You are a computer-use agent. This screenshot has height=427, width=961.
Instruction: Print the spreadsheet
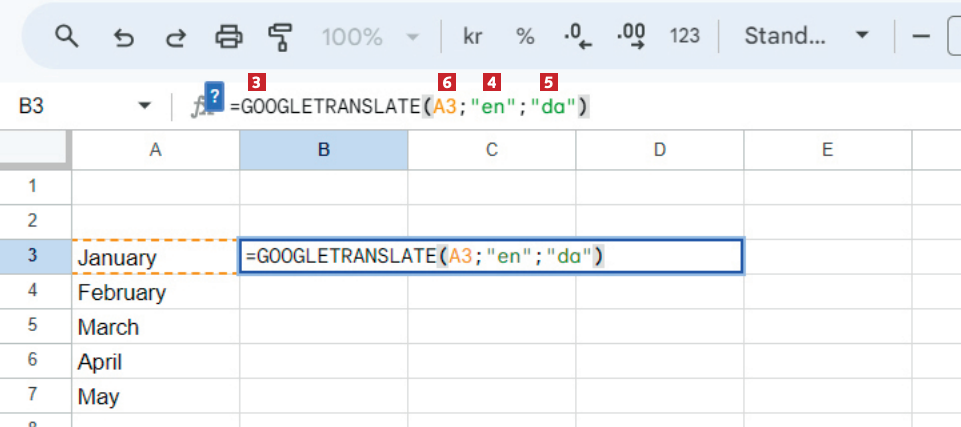[229, 37]
